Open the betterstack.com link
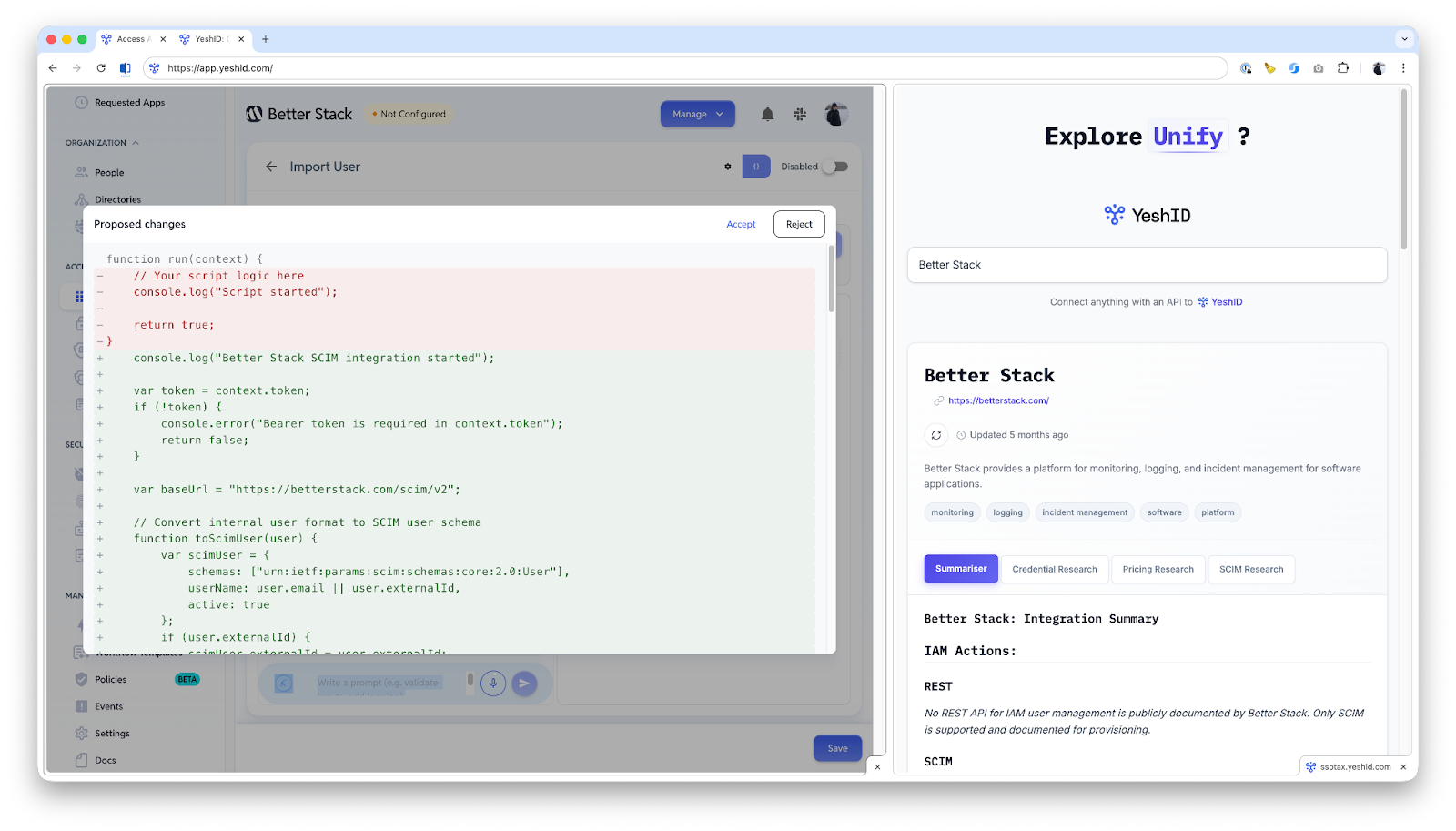Image resolution: width=1456 pixels, height=831 pixels. (998, 400)
